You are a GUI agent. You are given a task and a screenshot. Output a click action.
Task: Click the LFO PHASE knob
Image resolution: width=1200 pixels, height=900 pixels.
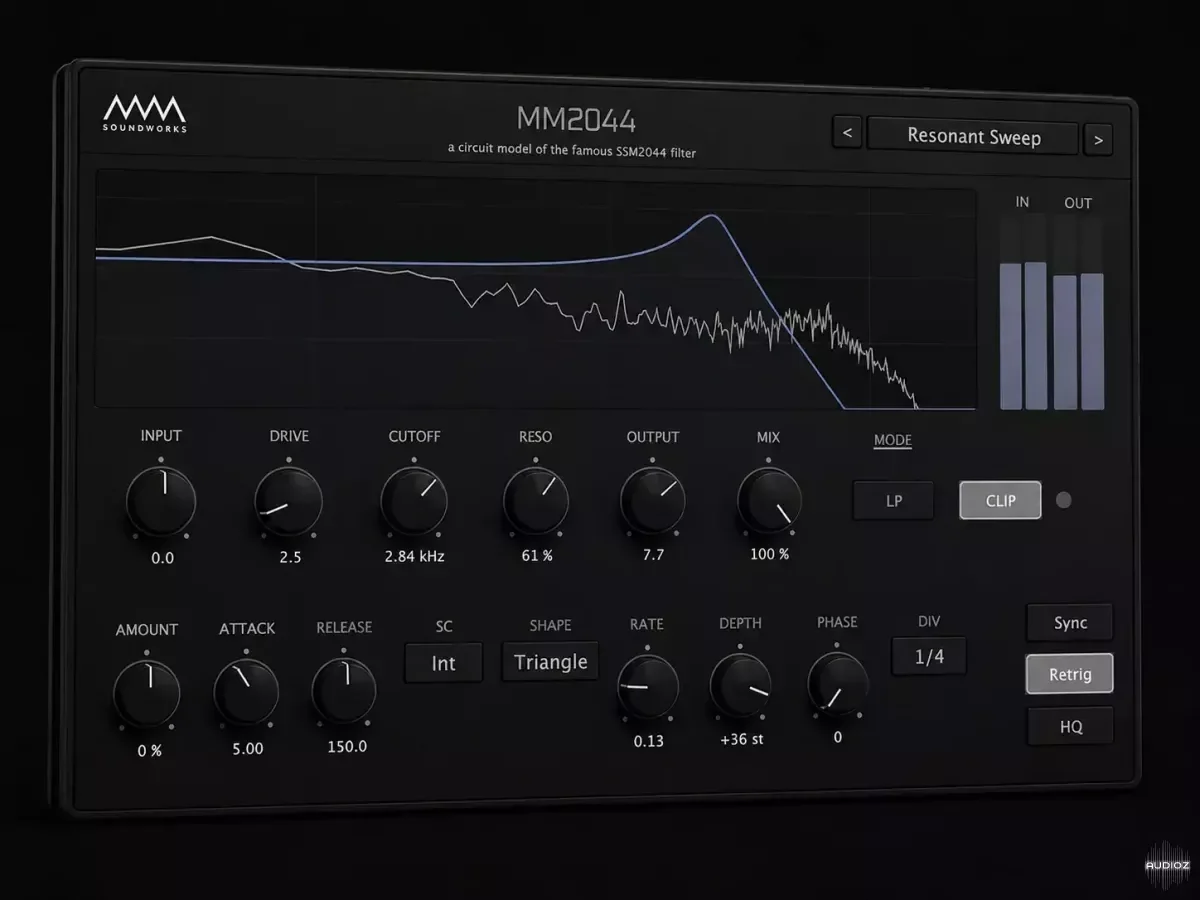(838, 684)
